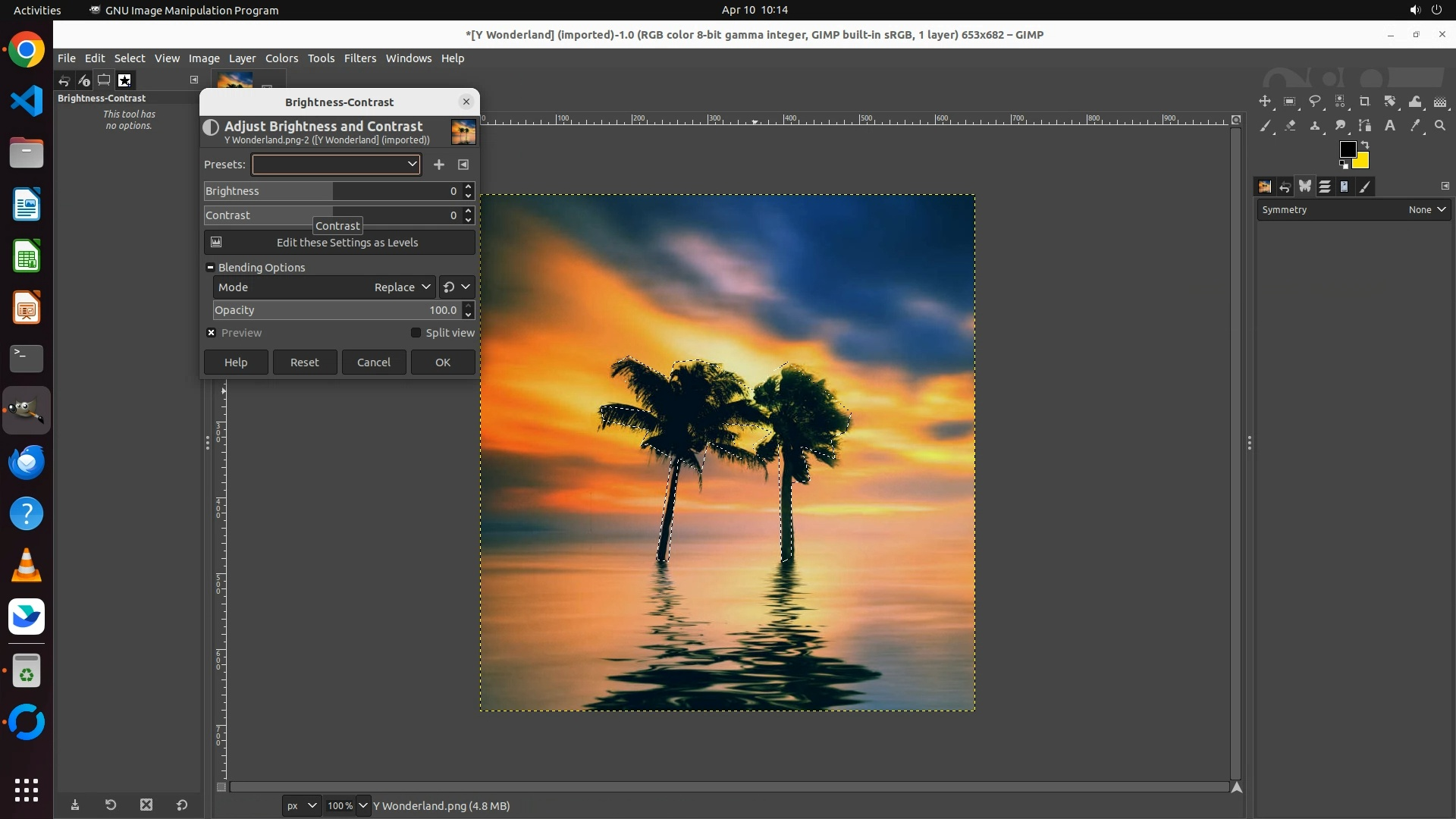This screenshot has width=1456, height=819.
Task: Select the Free Select lasso tool
Action: 1315,102
